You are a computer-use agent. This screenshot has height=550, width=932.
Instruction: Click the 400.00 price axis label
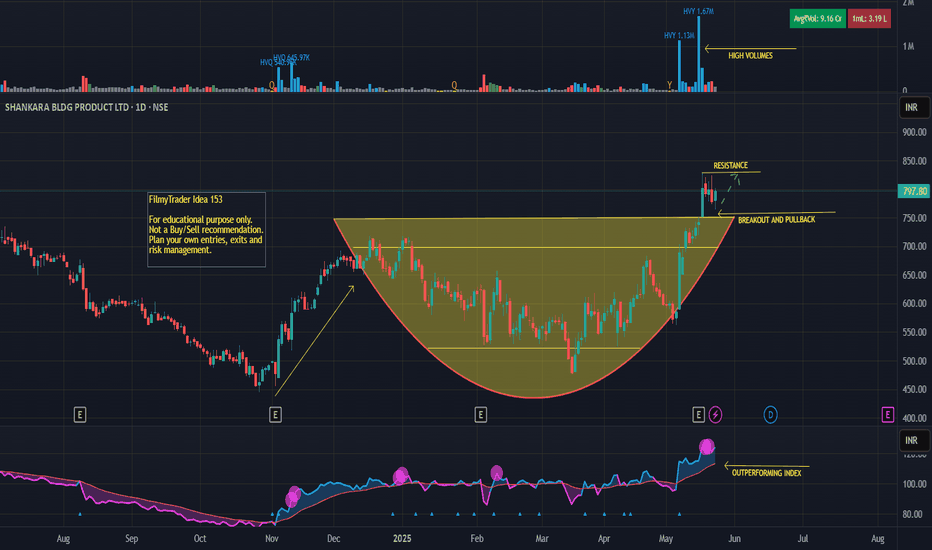914,418
